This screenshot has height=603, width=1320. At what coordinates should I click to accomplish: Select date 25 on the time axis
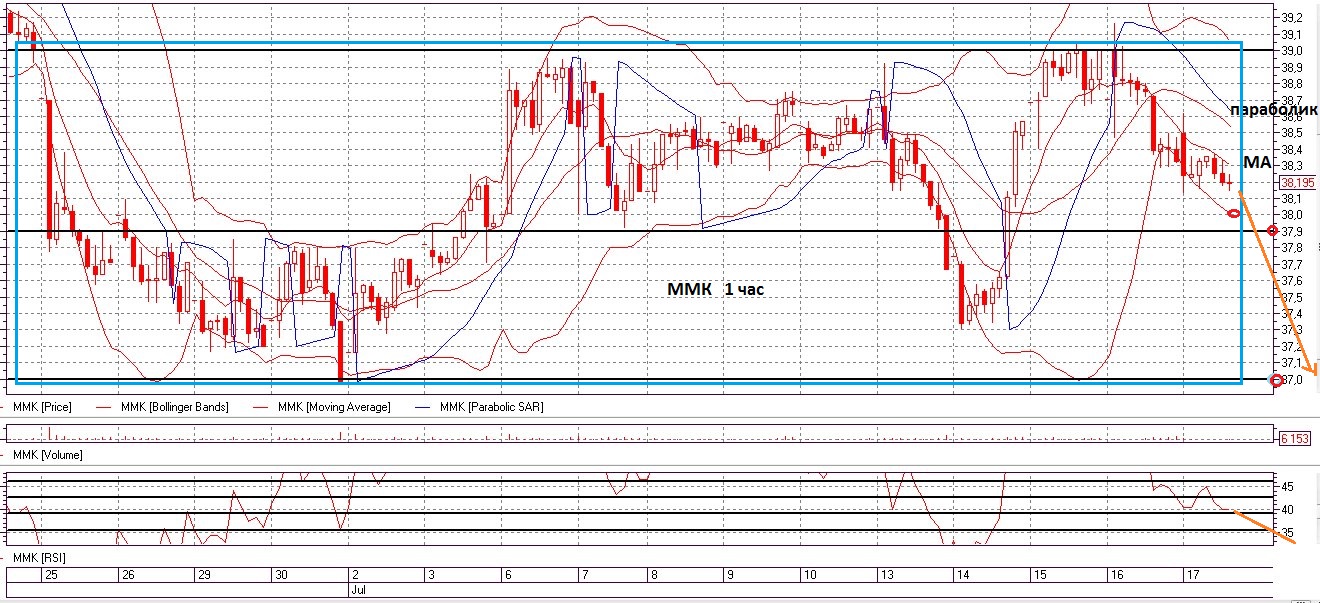pyautogui.click(x=50, y=575)
